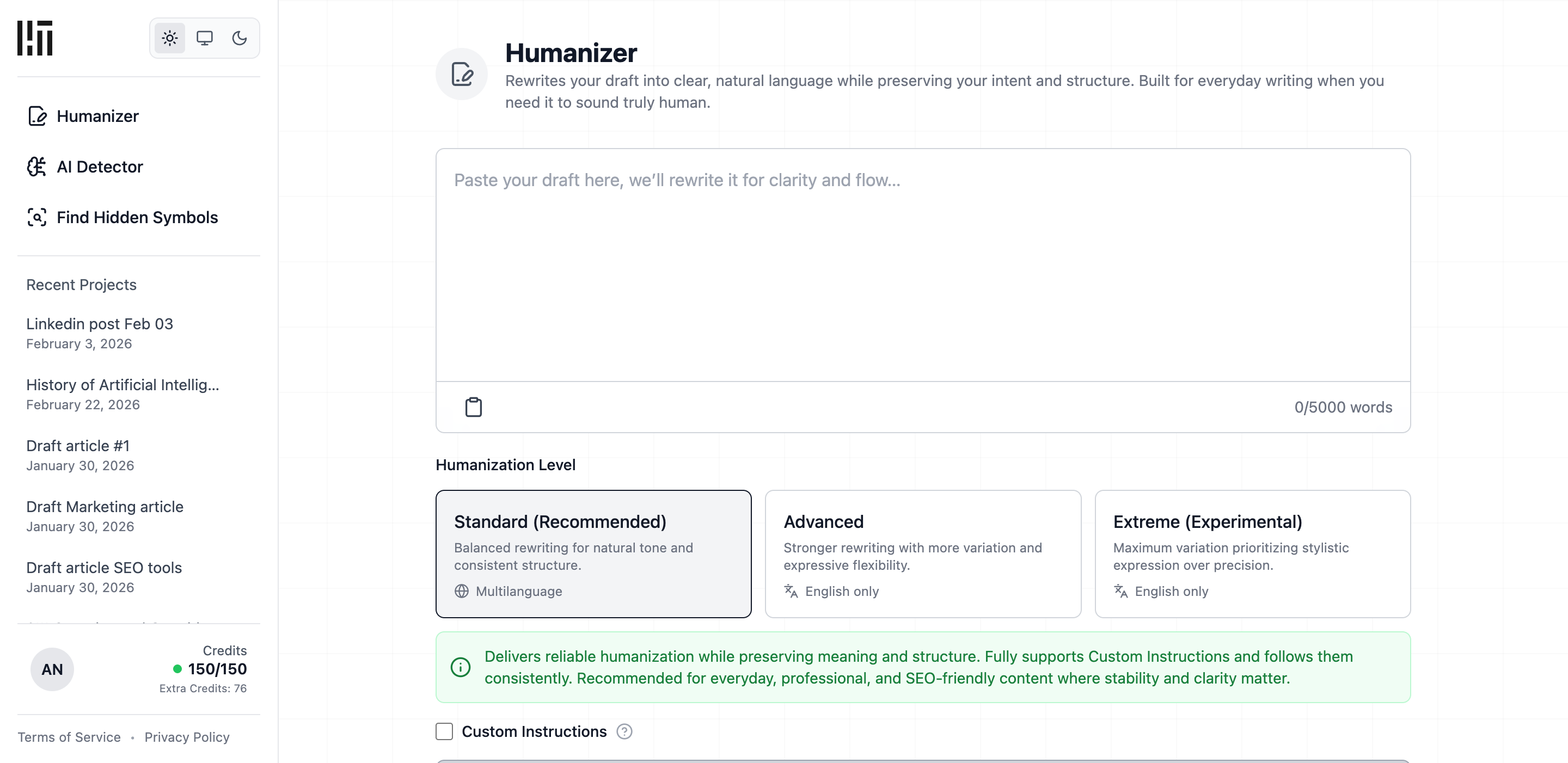
Task: Go to AI Detector page
Action: tap(99, 167)
